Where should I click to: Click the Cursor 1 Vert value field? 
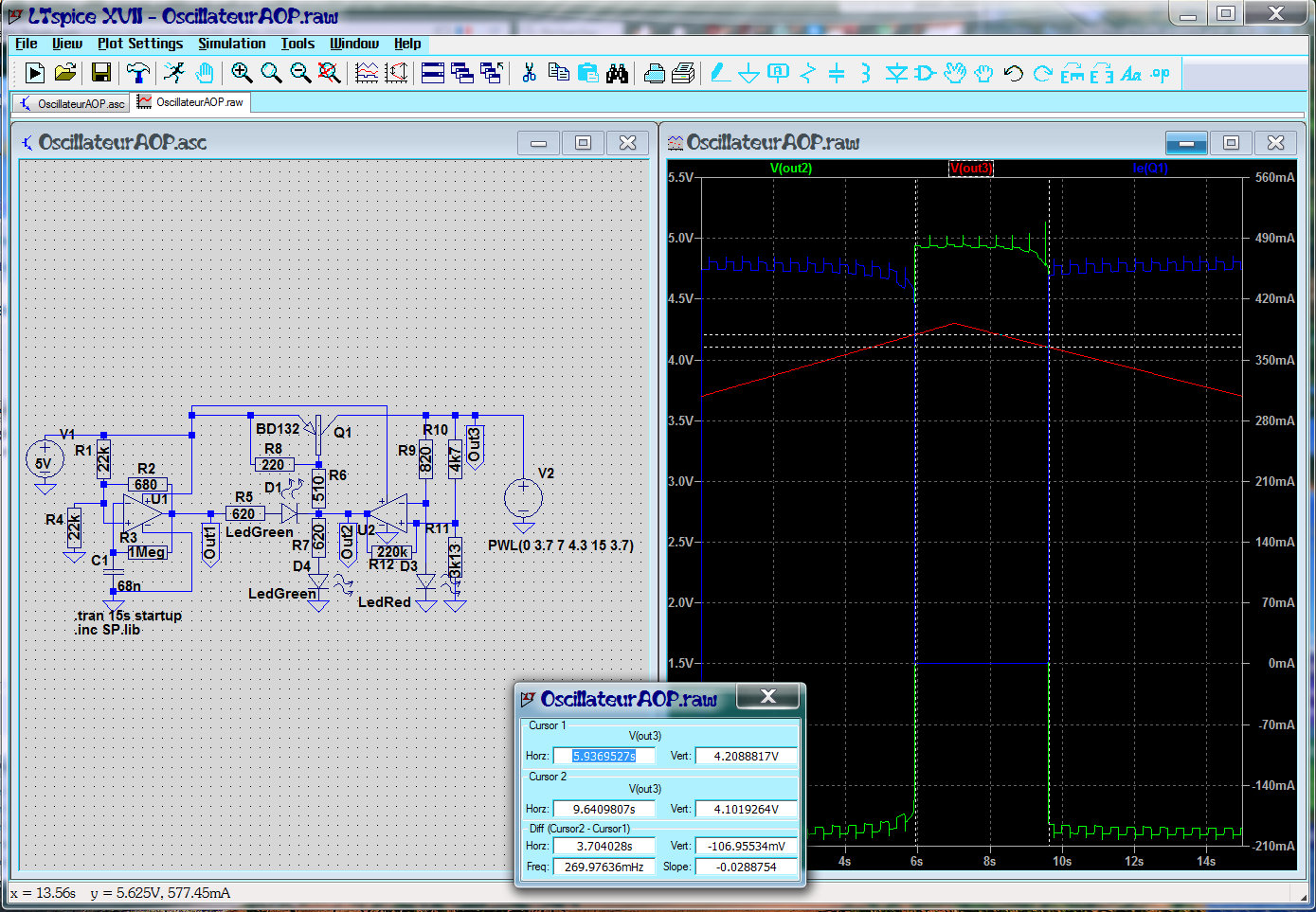pos(746,756)
